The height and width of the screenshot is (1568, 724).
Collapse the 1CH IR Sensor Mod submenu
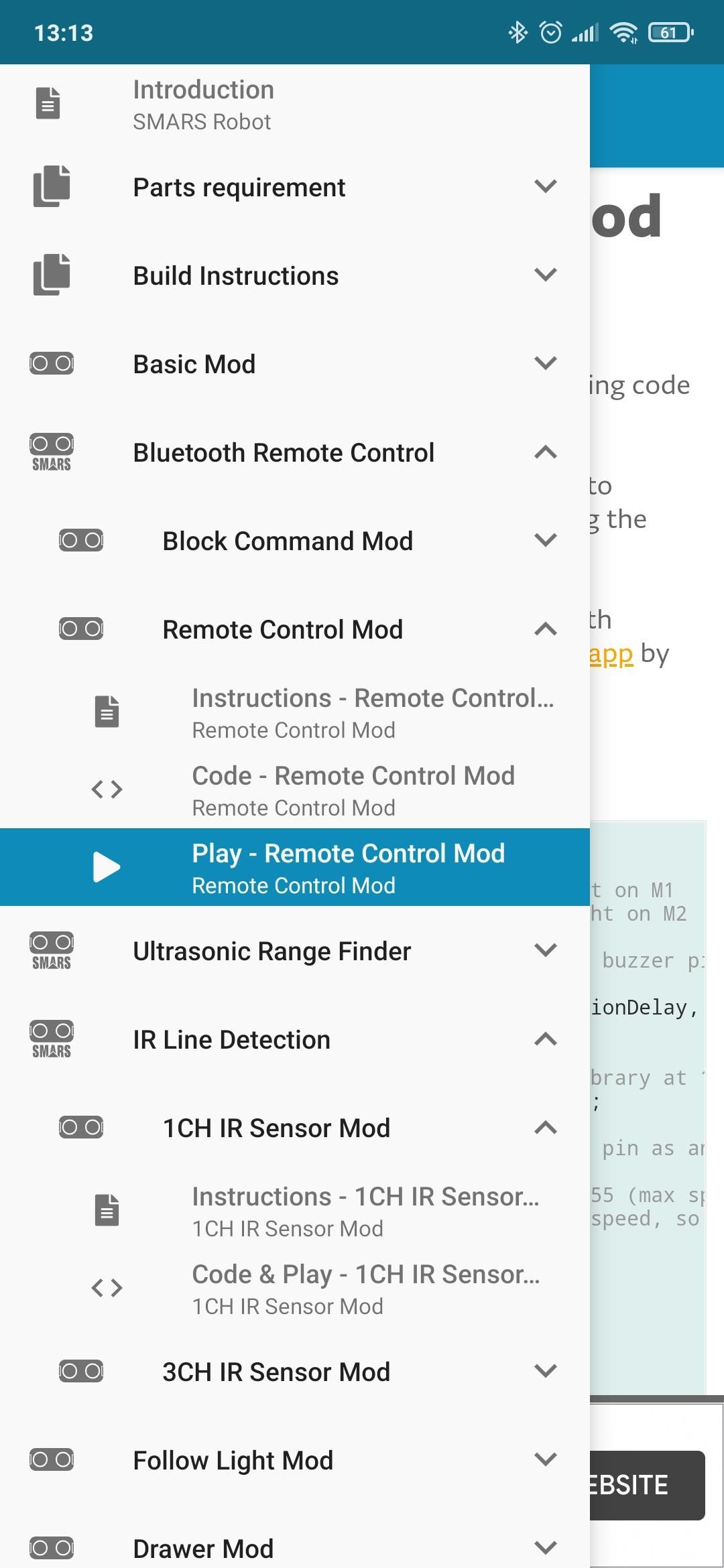546,1128
